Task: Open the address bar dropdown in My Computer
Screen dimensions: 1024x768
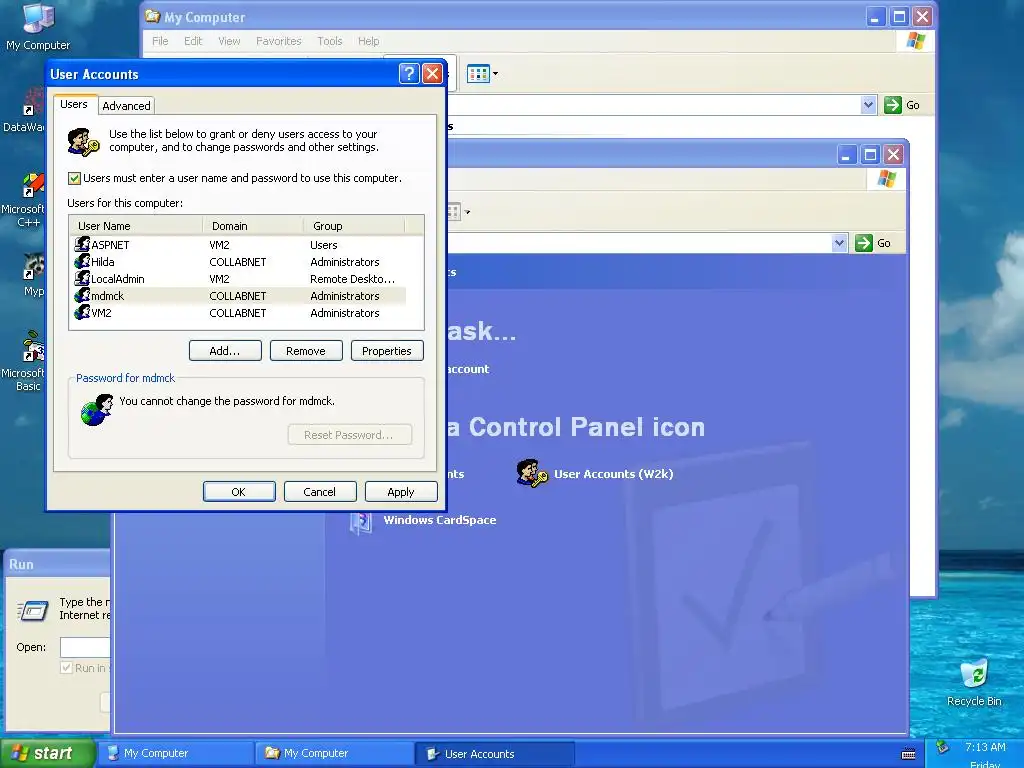Action: (868, 105)
